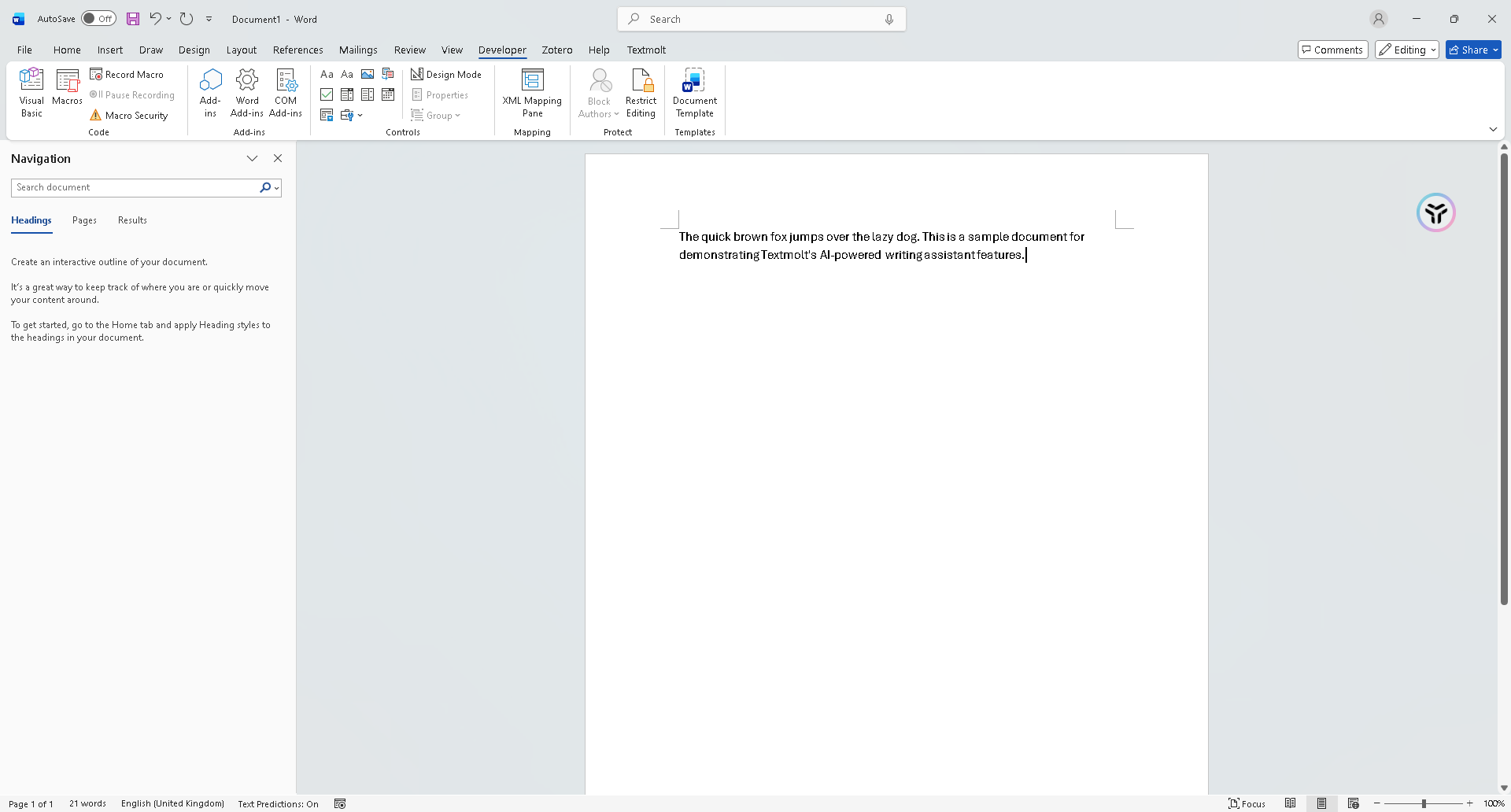
Task: Insert Combo Box content control
Action: coord(347,94)
